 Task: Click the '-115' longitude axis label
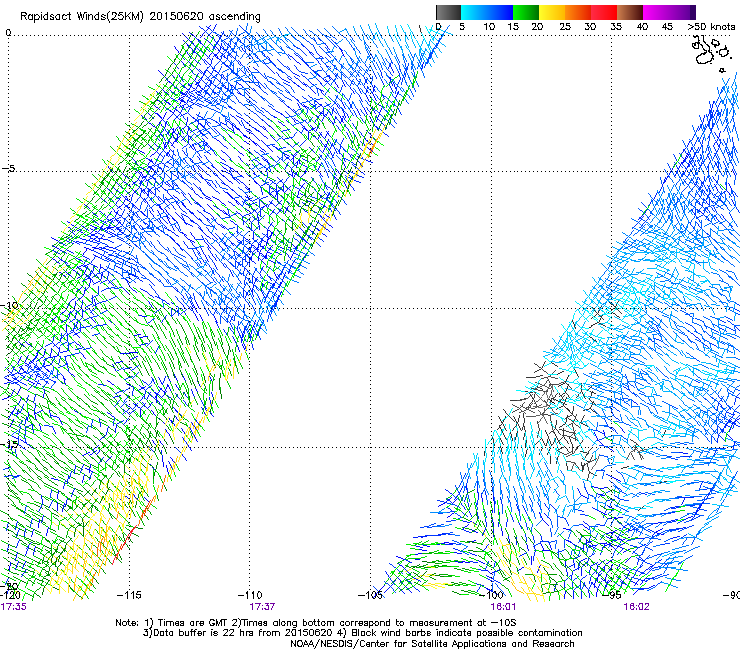(x=129, y=595)
